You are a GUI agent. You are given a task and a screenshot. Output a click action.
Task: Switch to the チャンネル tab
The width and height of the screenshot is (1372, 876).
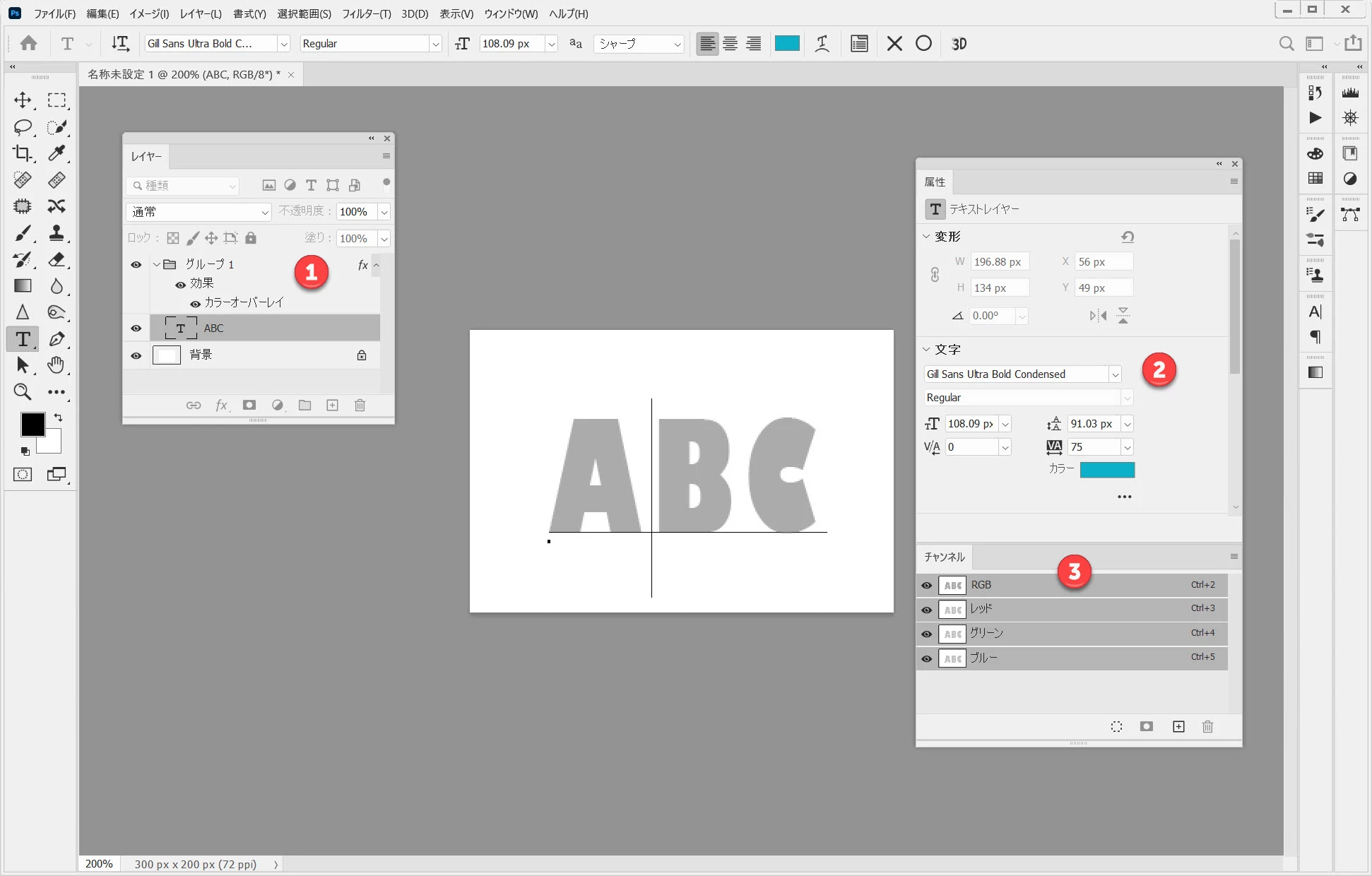coord(944,557)
